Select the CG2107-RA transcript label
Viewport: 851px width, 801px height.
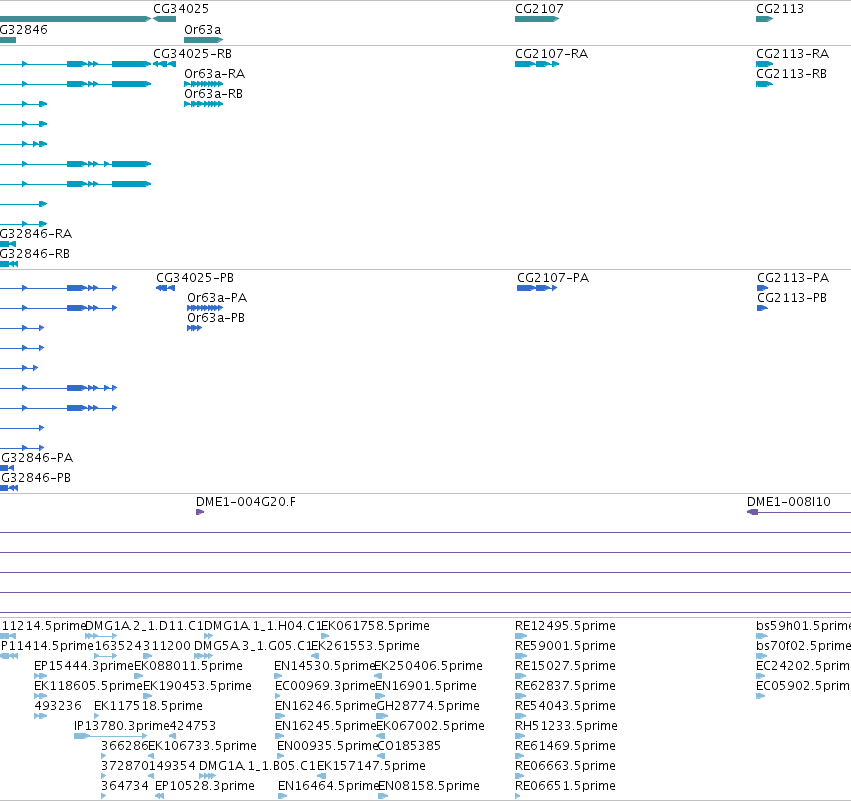point(551,54)
